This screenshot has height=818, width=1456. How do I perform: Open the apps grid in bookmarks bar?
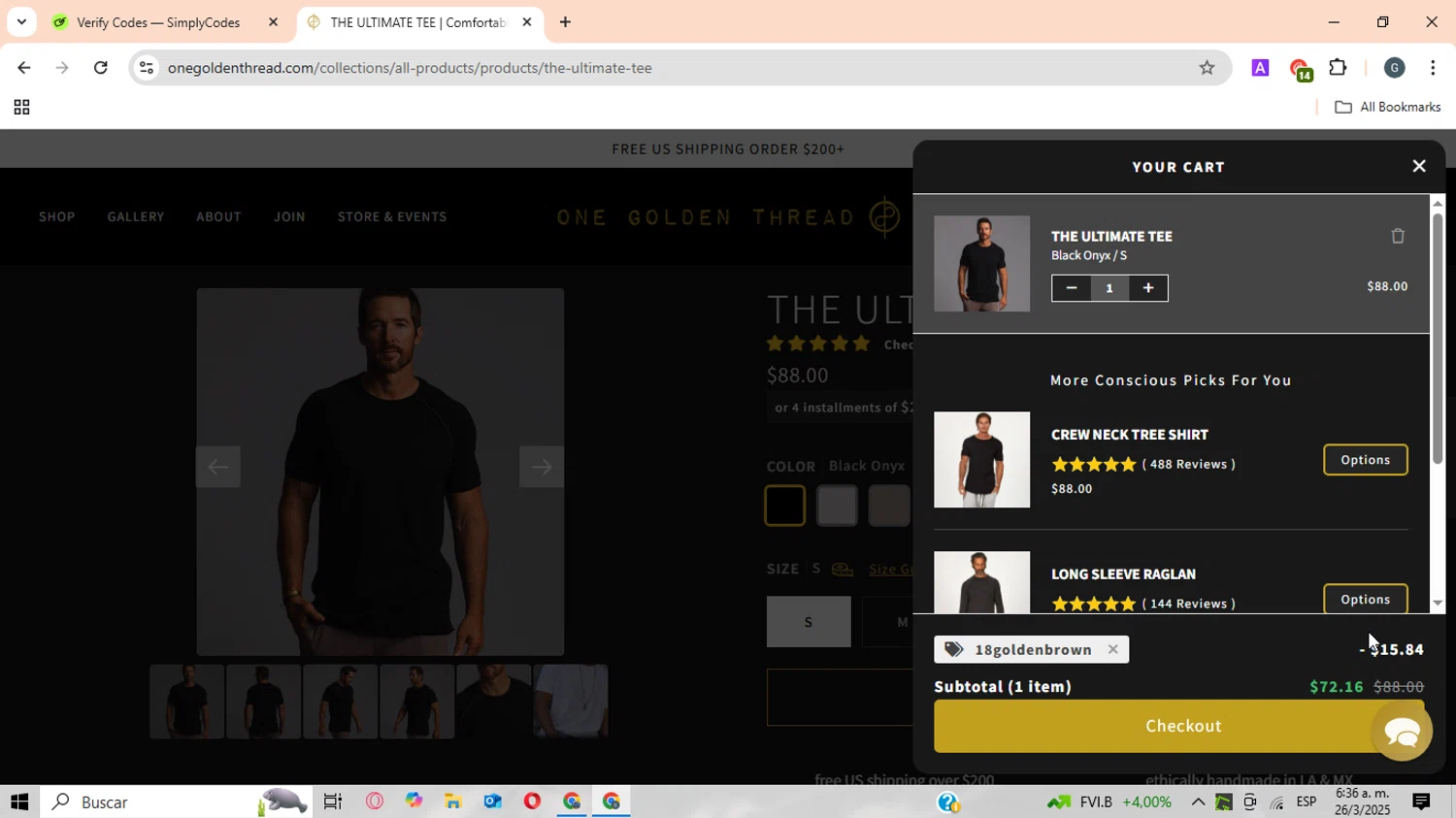[21, 108]
